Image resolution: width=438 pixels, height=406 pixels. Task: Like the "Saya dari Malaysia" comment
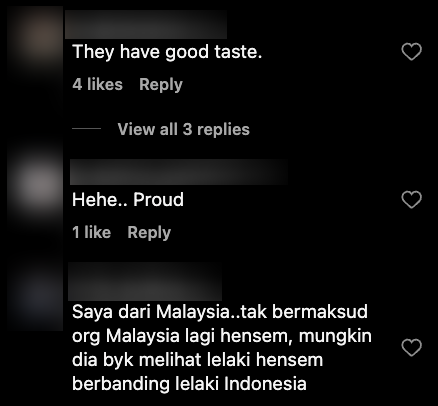tap(412, 347)
